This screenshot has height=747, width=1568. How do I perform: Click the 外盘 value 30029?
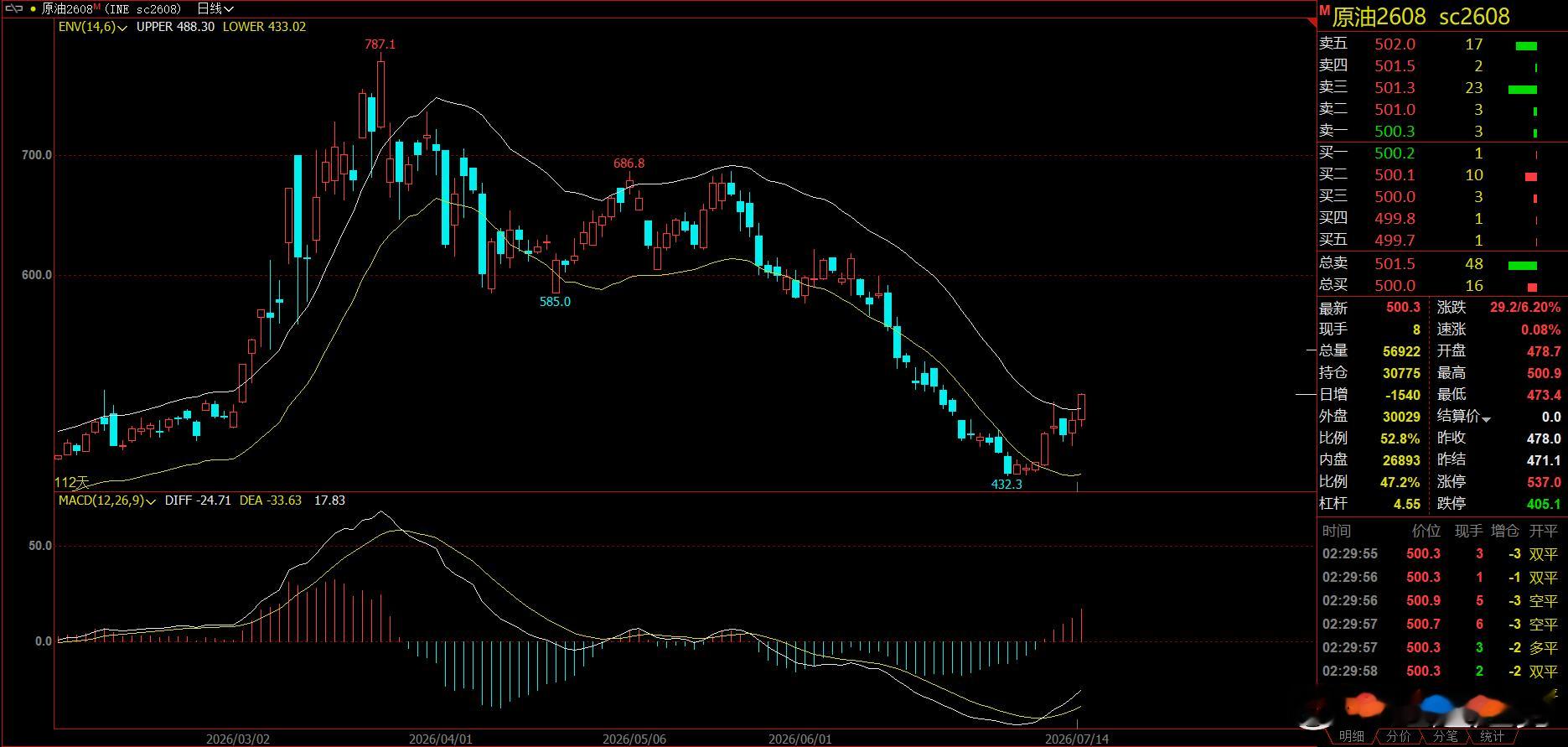tap(1402, 417)
